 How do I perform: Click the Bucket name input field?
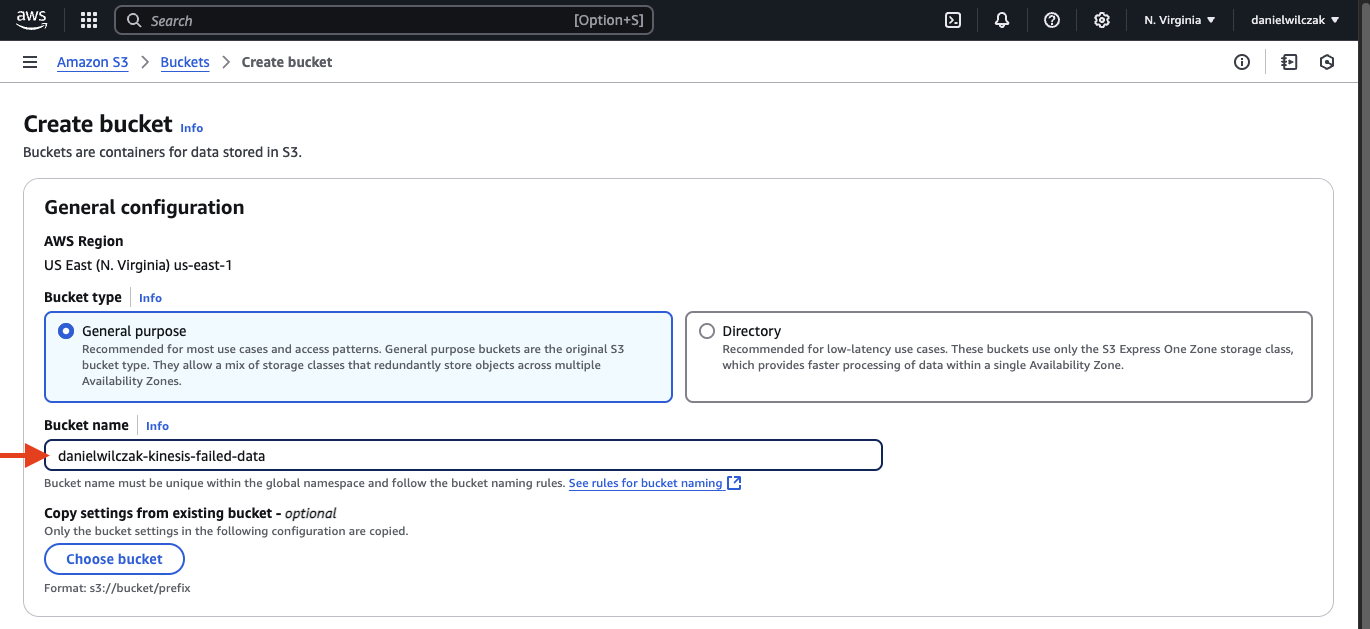pos(464,455)
